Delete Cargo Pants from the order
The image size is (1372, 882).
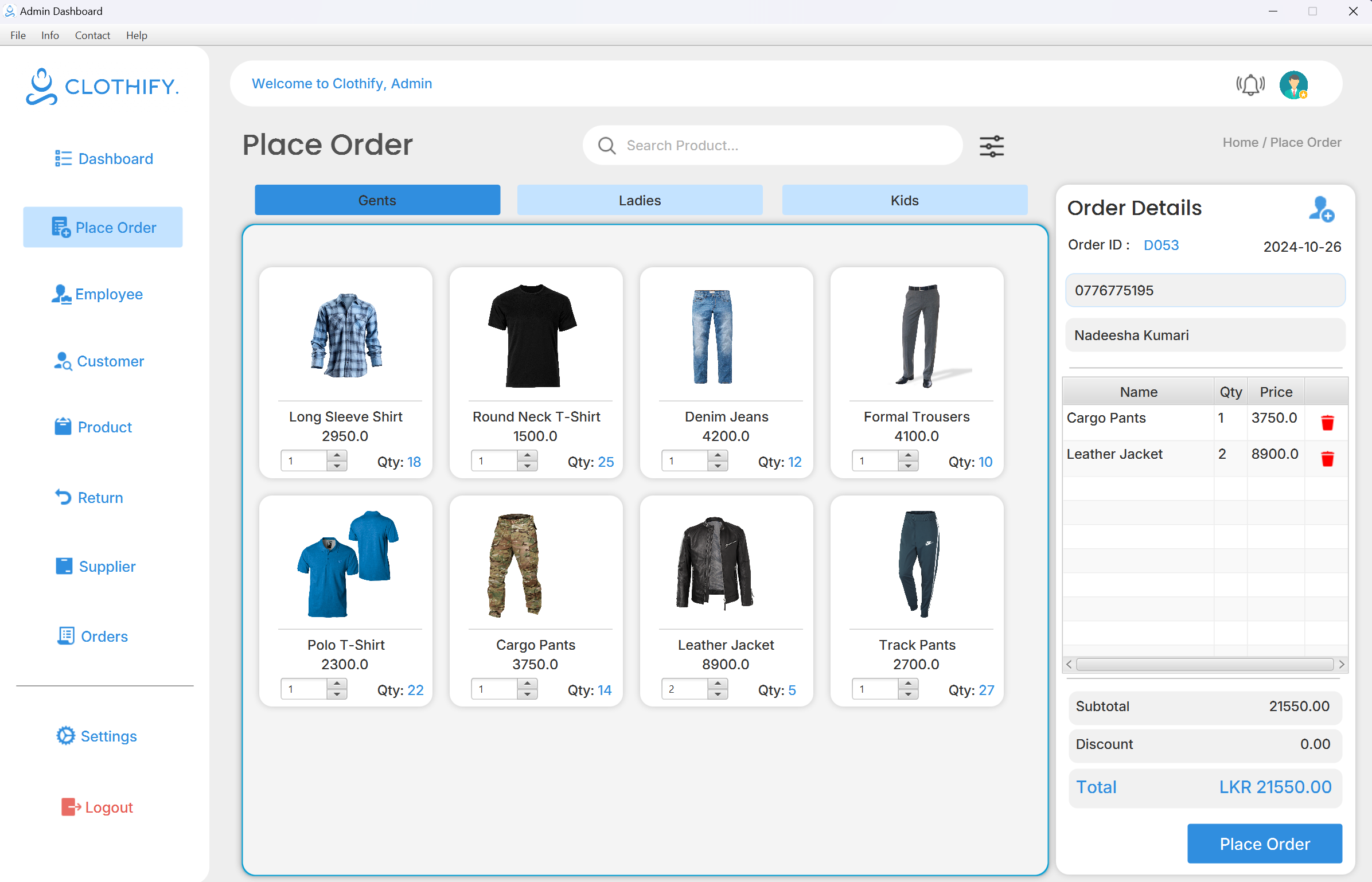[x=1327, y=423]
